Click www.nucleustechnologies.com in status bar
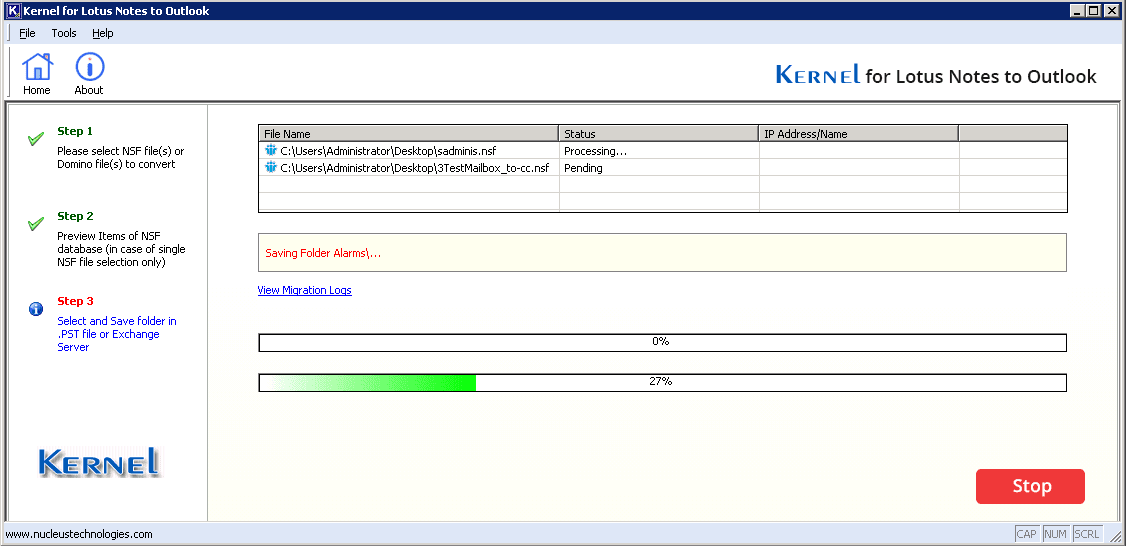The height and width of the screenshot is (546, 1126). point(79,535)
